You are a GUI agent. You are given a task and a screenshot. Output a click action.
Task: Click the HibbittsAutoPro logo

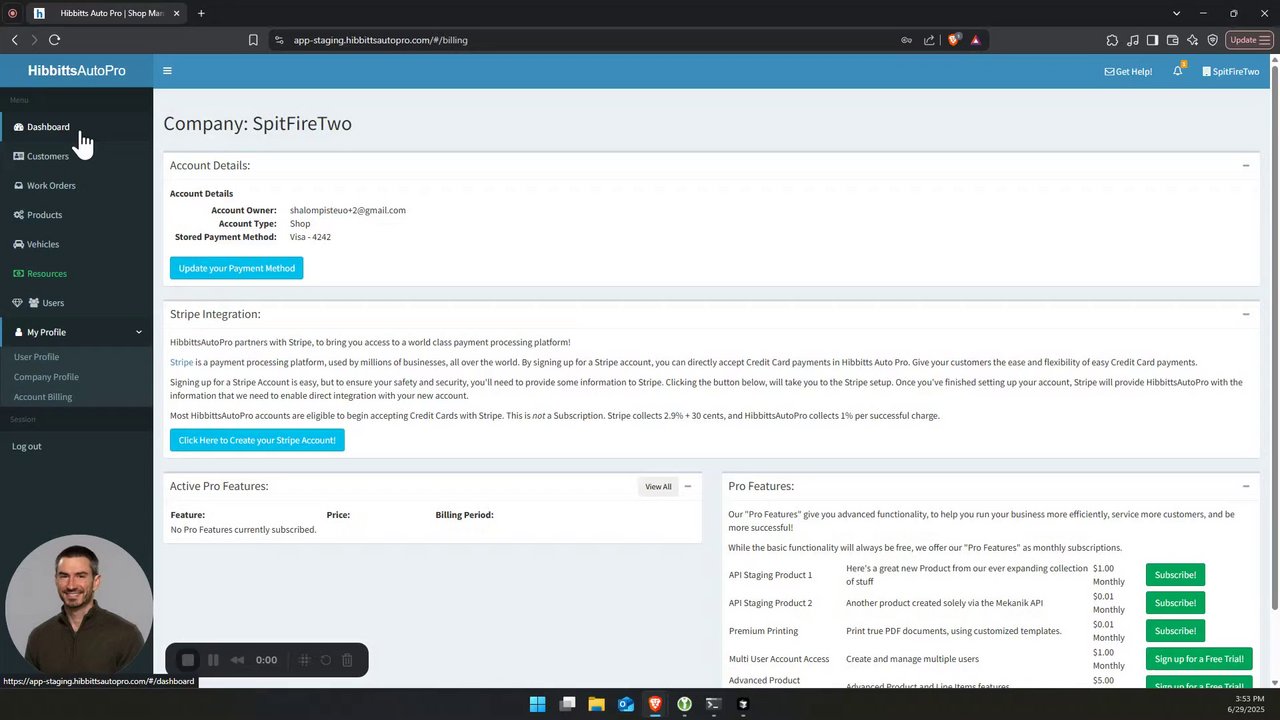tap(77, 71)
